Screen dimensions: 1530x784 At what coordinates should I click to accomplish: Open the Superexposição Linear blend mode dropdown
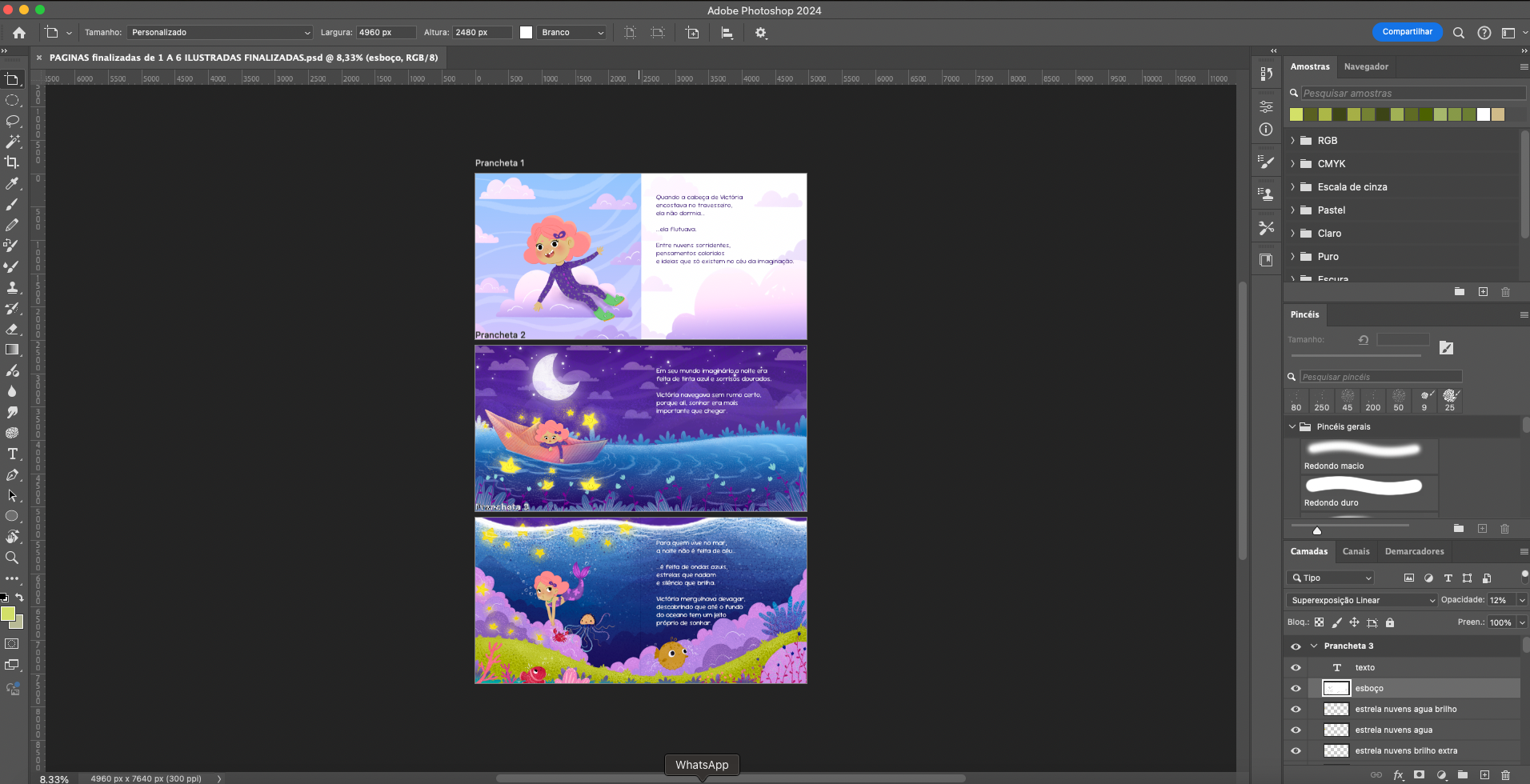(x=1362, y=600)
